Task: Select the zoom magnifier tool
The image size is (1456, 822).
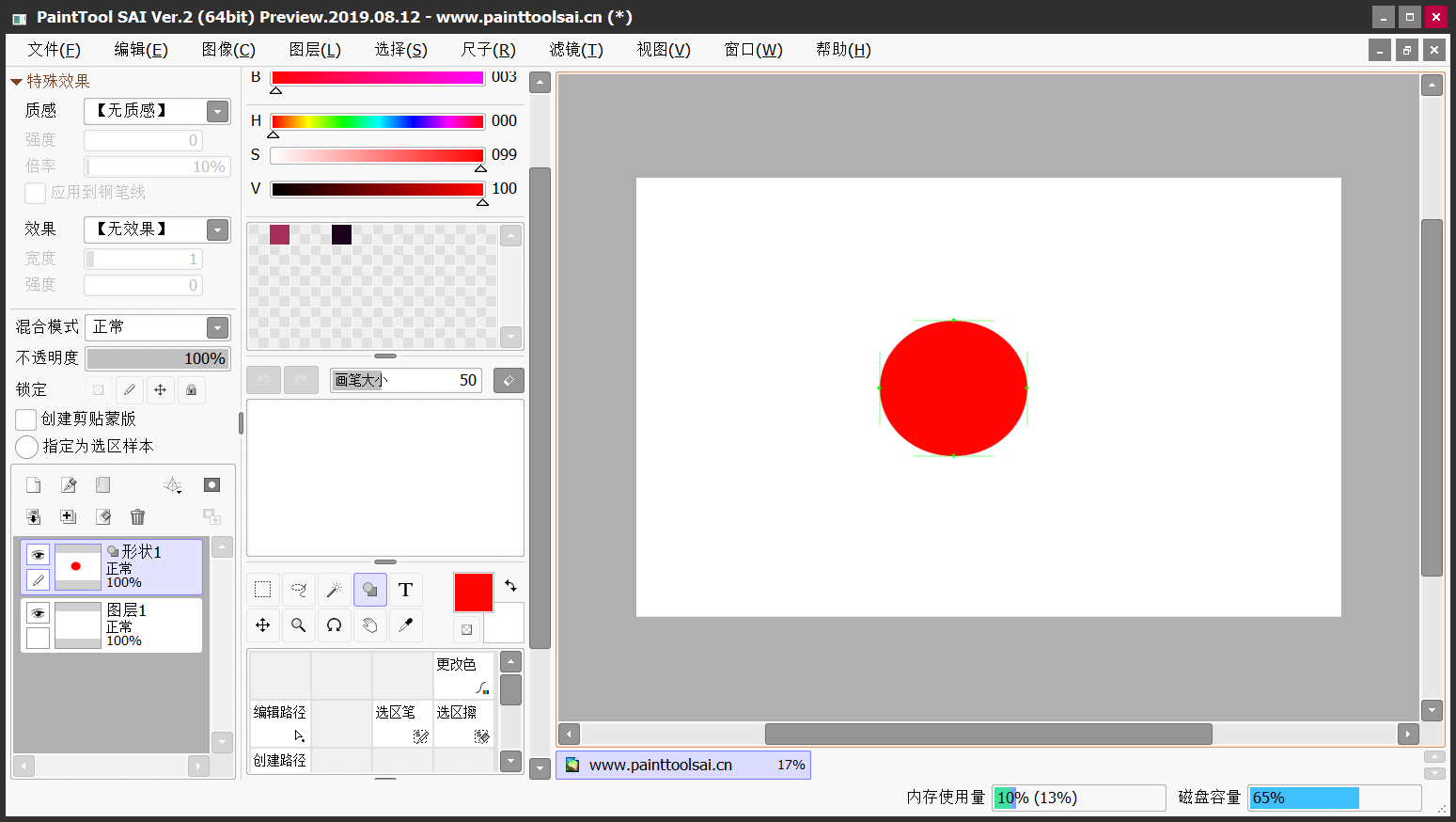Action: click(299, 625)
